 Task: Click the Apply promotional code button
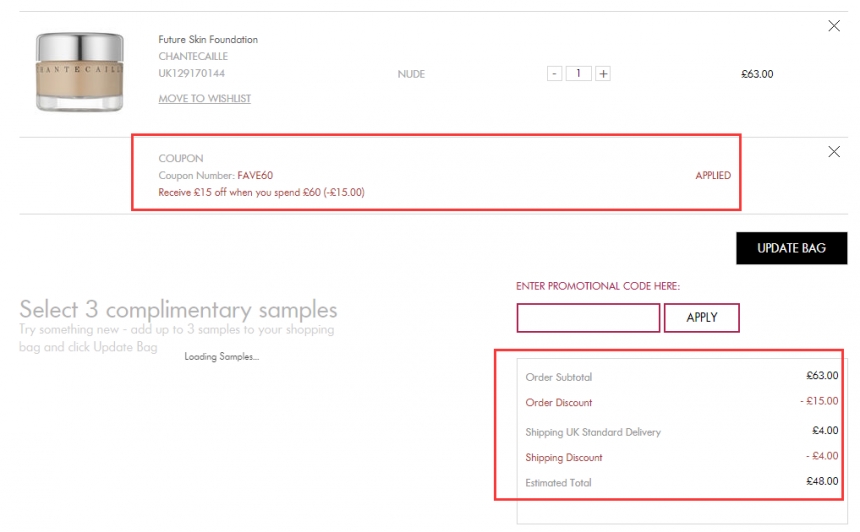701,318
